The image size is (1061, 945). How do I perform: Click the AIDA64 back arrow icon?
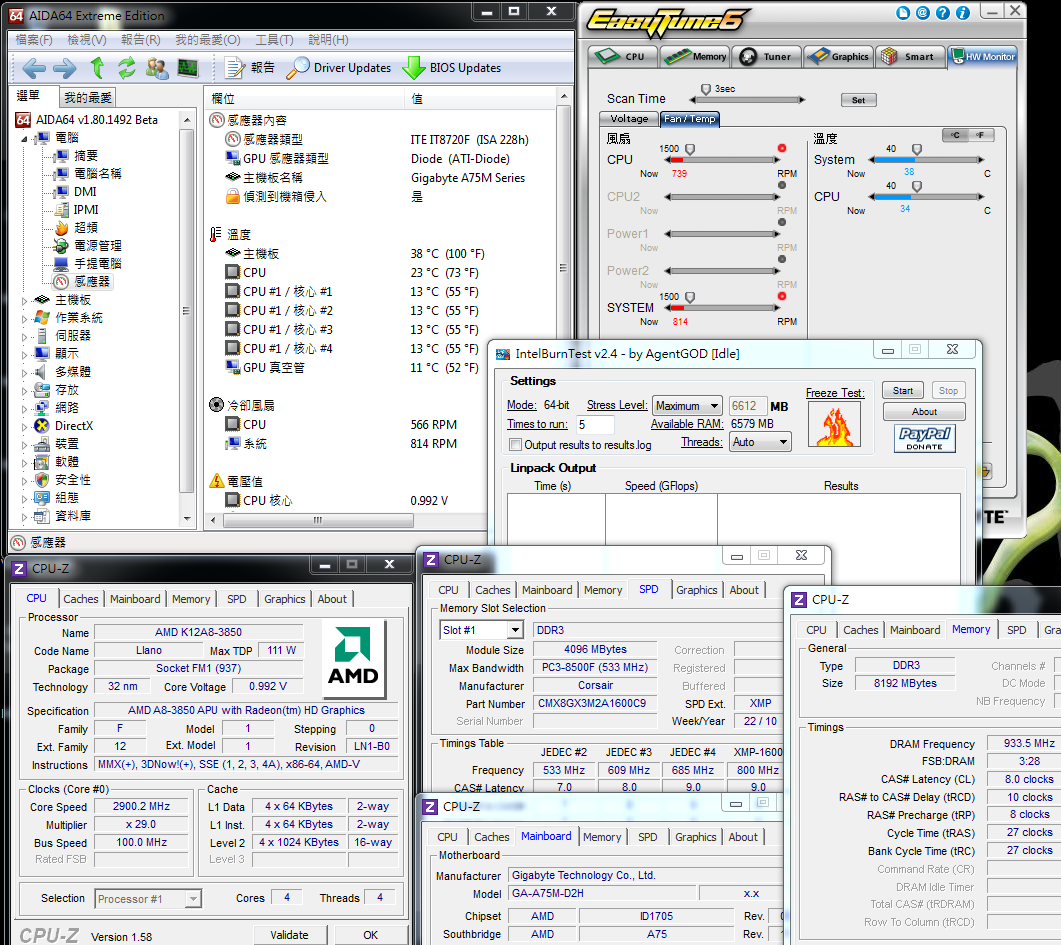pos(34,68)
